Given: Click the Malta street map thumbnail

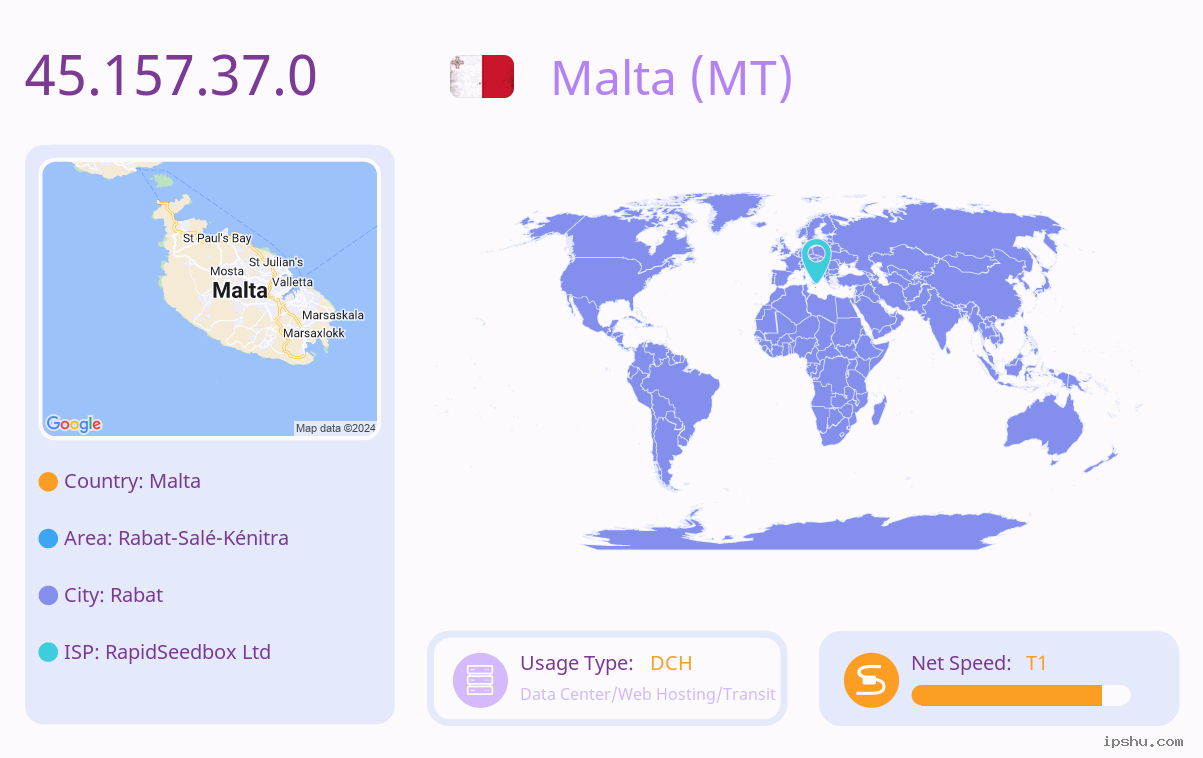Looking at the screenshot, I should click(209, 299).
